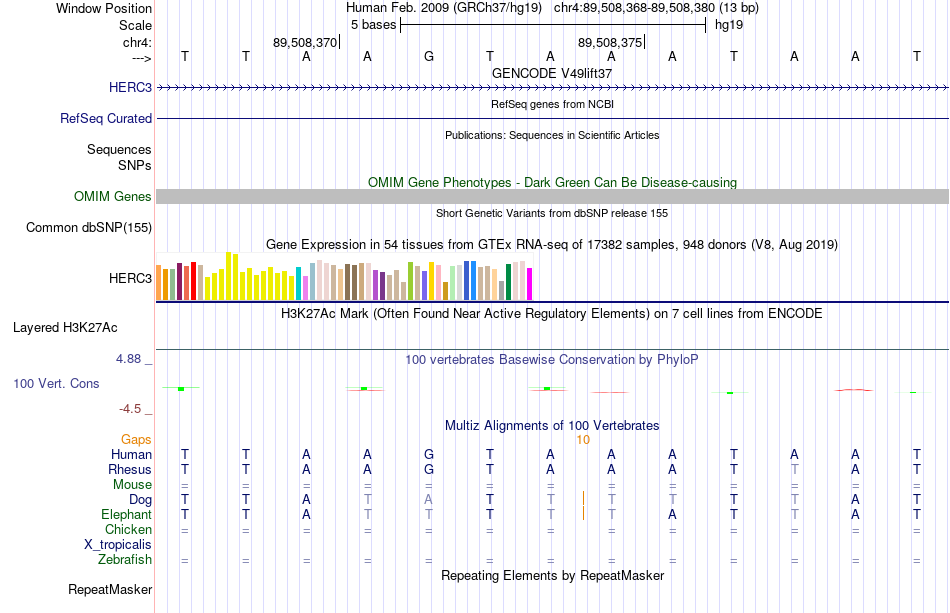Viewport: 950px width, 613px height.
Task: Click the G base in the reference sequence row
Action: tap(429, 56)
